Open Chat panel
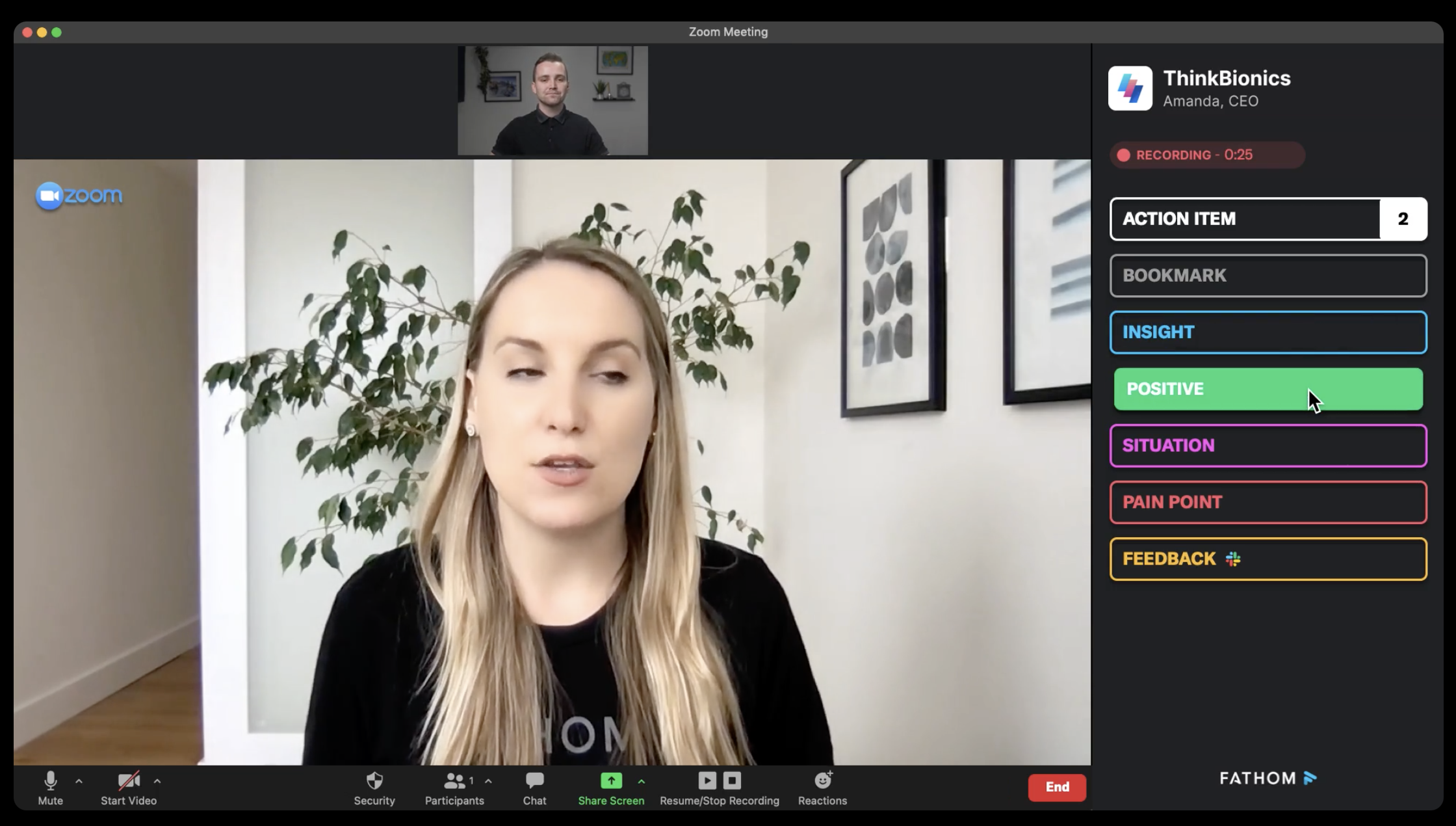Viewport: 1456px width, 826px height. coord(534,788)
